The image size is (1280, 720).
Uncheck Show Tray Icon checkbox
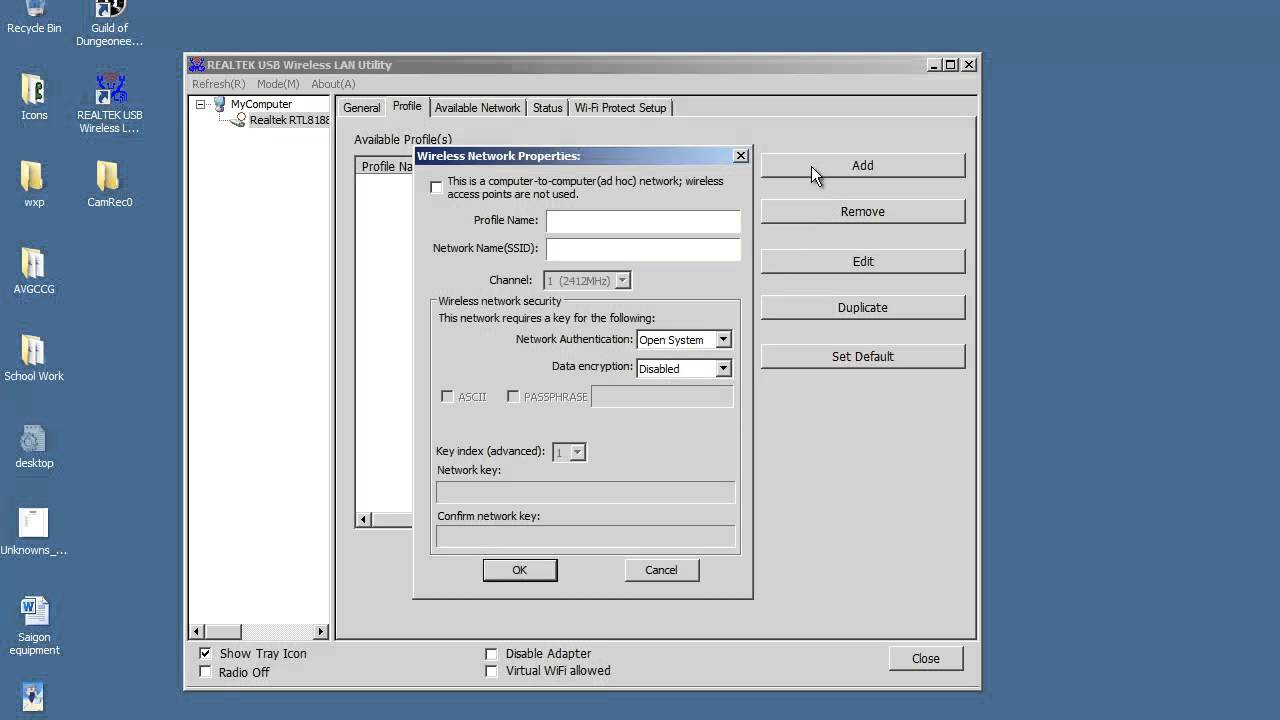pos(205,653)
